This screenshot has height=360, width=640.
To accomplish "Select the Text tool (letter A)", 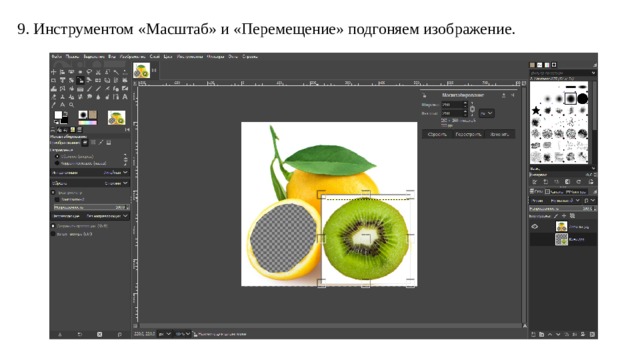I will (125, 97).
